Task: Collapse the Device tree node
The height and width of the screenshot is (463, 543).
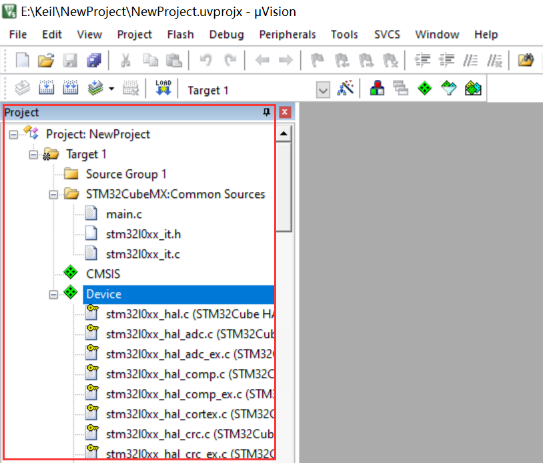Action: click(x=53, y=295)
